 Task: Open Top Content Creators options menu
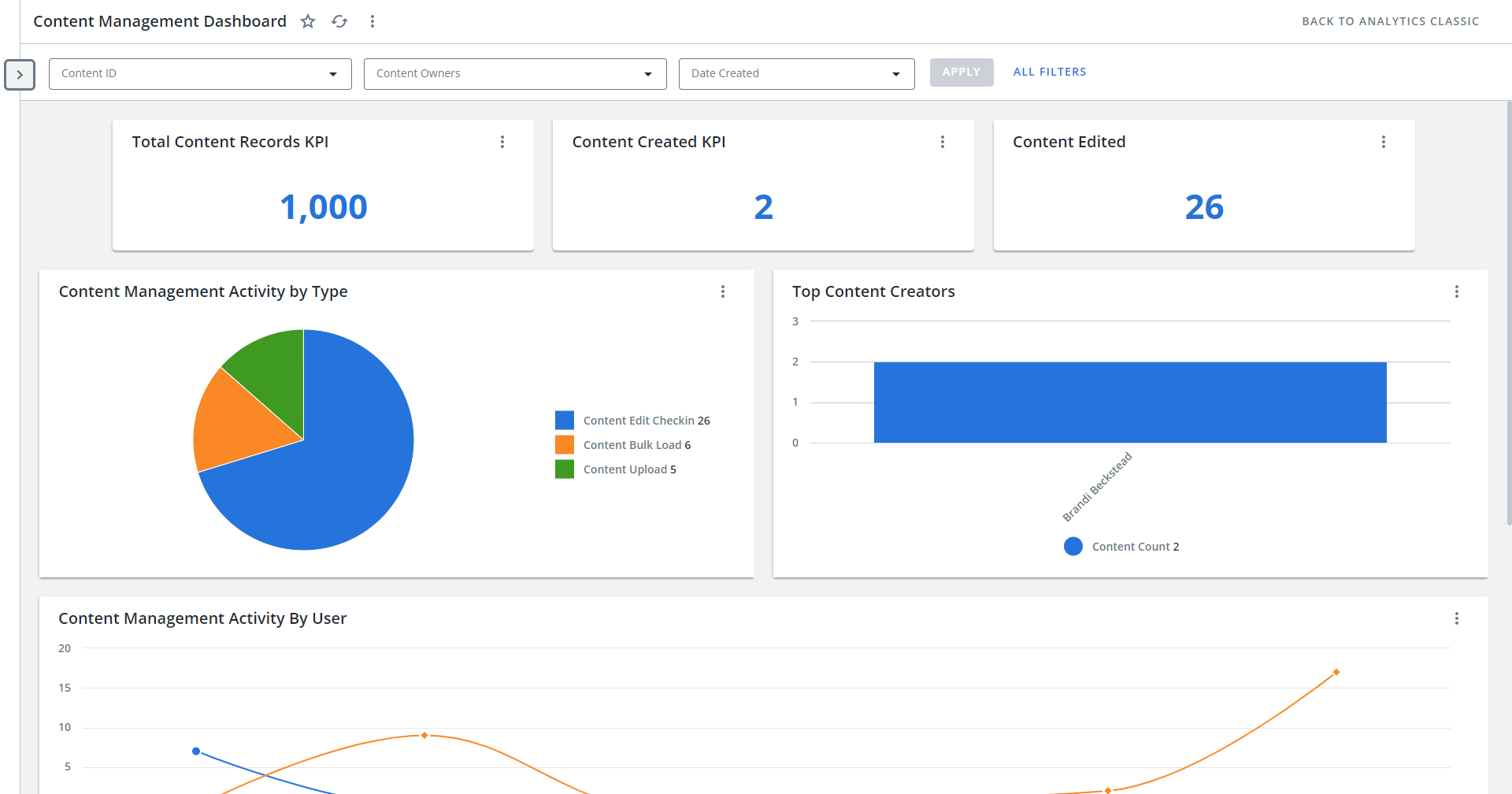coord(1457,291)
